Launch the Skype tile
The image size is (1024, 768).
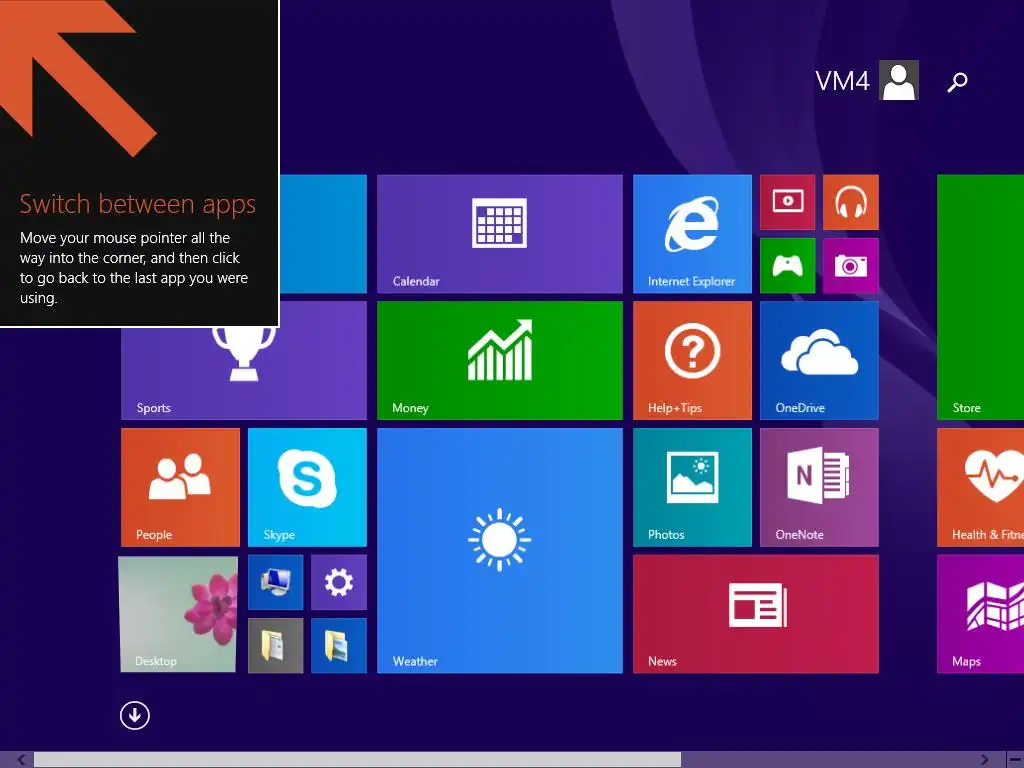tap(307, 487)
